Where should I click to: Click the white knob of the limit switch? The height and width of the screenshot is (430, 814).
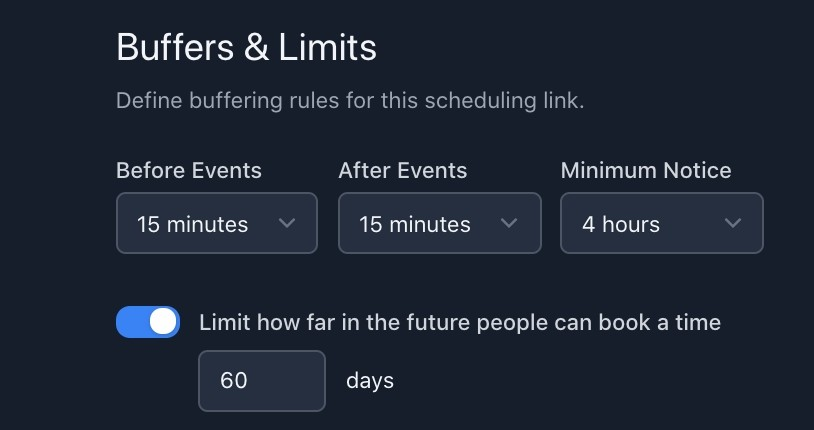164,322
